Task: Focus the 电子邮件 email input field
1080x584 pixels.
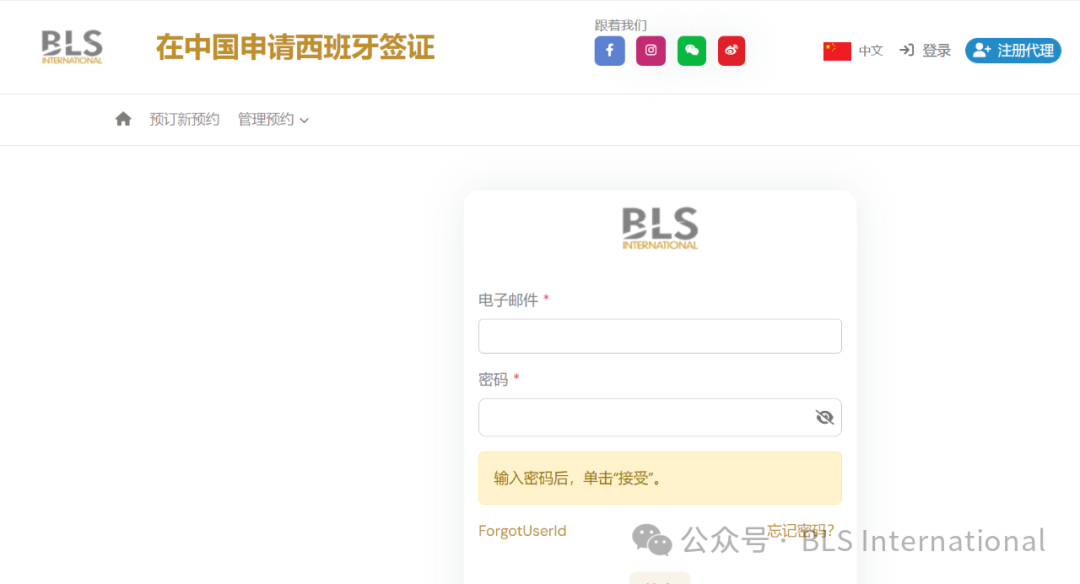Action: tap(660, 336)
